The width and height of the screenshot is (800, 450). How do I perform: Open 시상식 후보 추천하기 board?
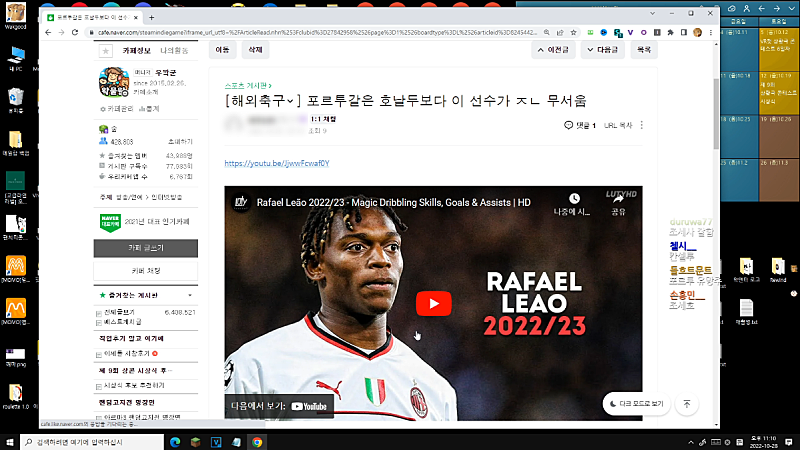click(134, 386)
